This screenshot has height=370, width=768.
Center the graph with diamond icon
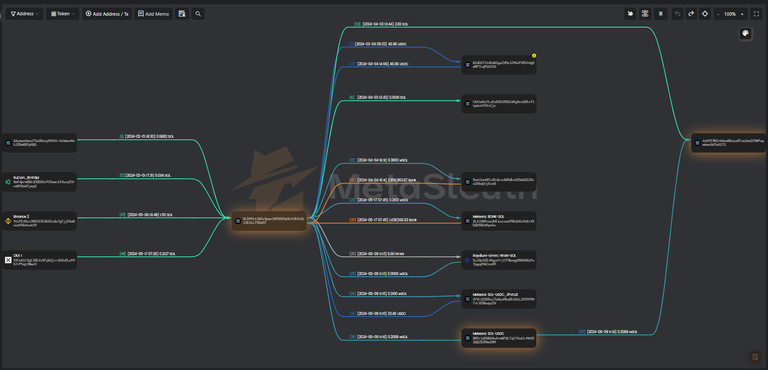705,14
